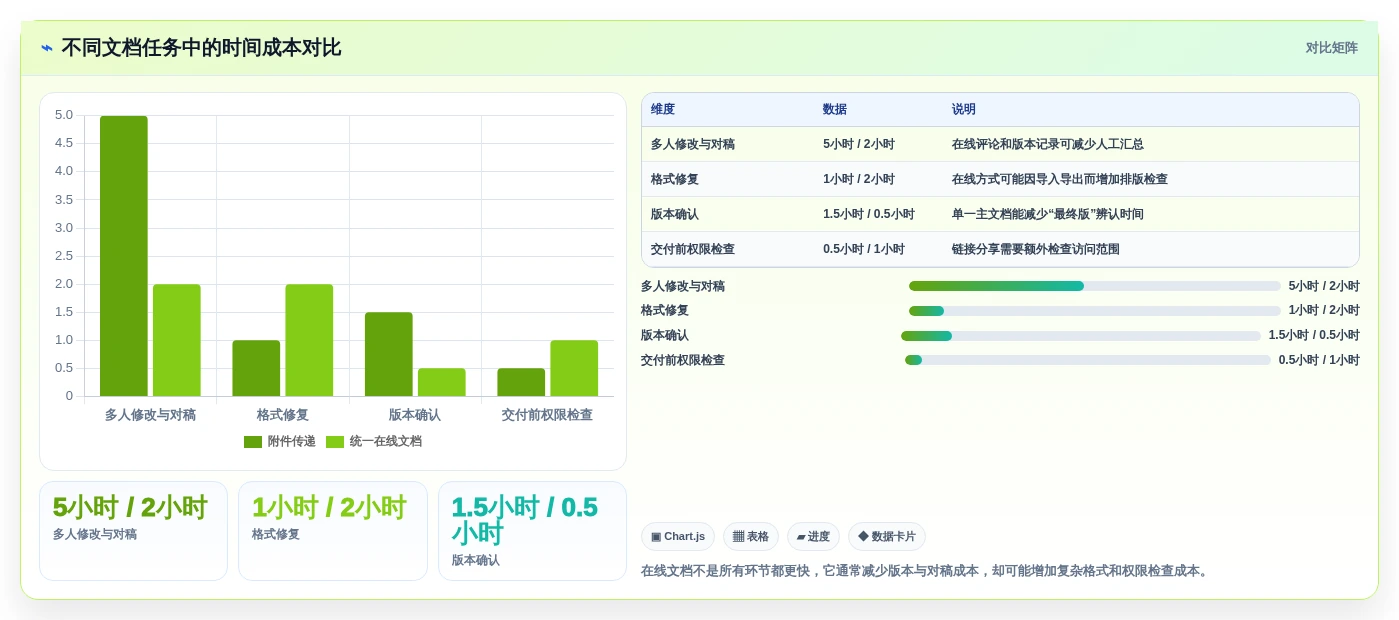Click the lightning icon beside the title
The width and height of the screenshot is (1399, 620).
47,48
